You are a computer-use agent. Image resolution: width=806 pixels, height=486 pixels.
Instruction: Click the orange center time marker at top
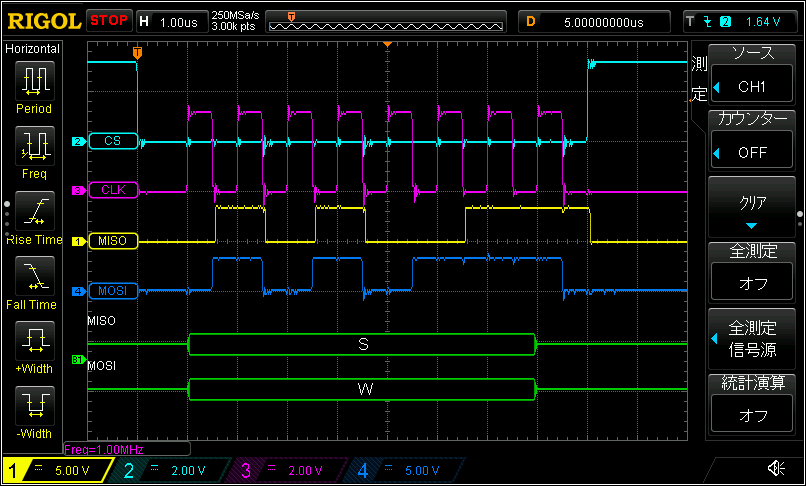click(x=388, y=45)
